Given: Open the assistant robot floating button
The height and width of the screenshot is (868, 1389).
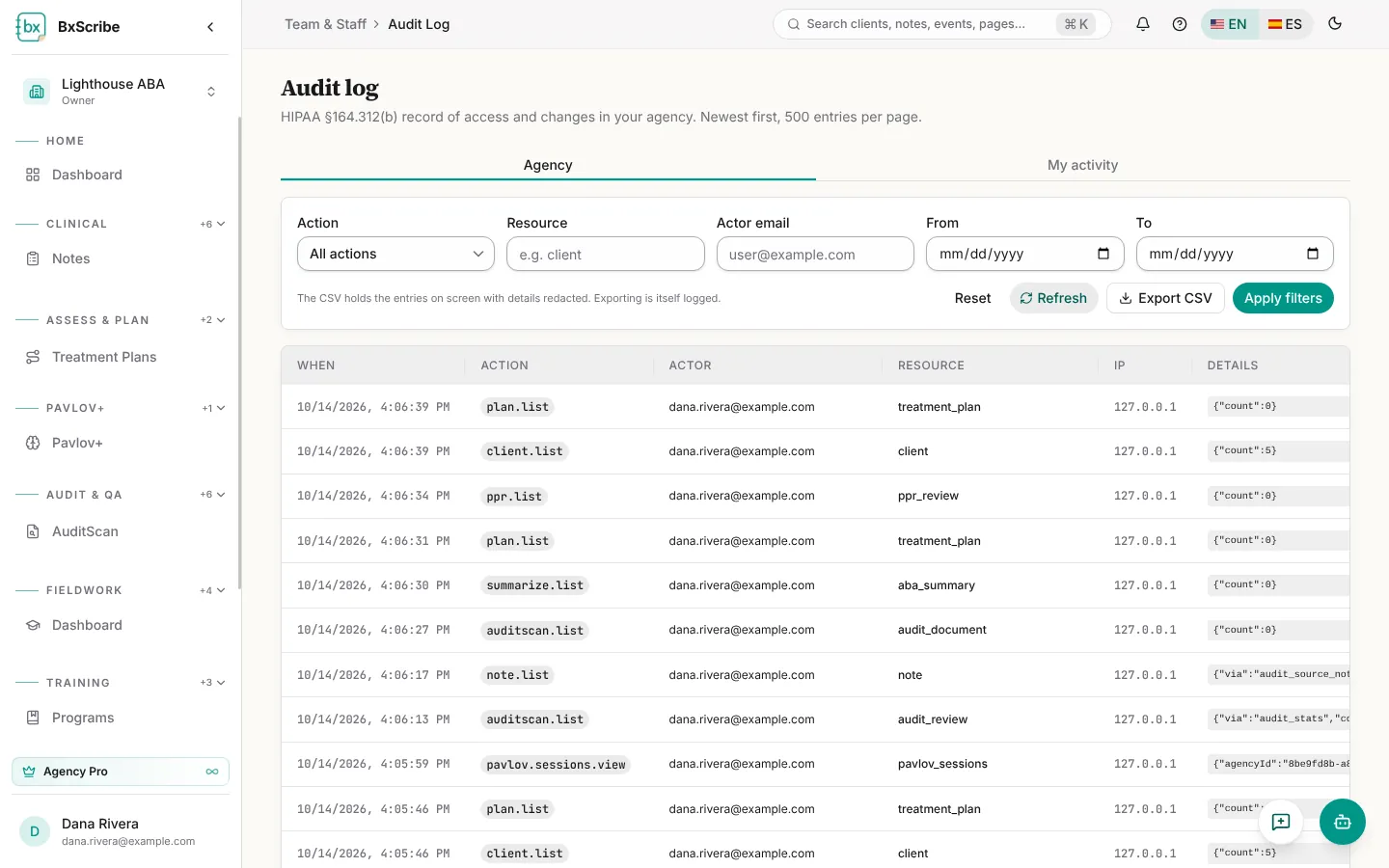Looking at the screenshot, I should pos(1343,822).
